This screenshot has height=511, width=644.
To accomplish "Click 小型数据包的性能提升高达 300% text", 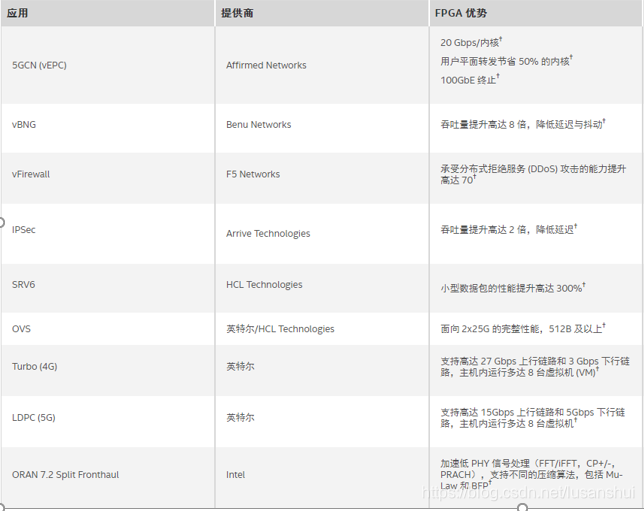I will point(513,288).
